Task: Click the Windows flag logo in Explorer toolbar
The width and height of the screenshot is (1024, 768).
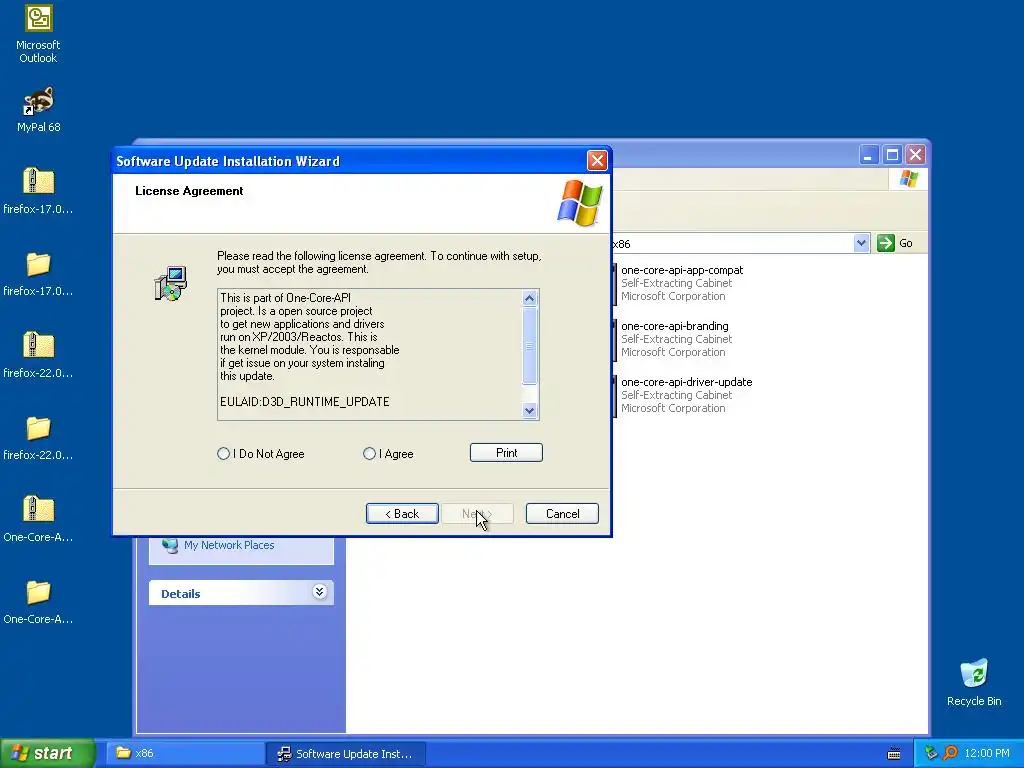Action: click(908, 178)
